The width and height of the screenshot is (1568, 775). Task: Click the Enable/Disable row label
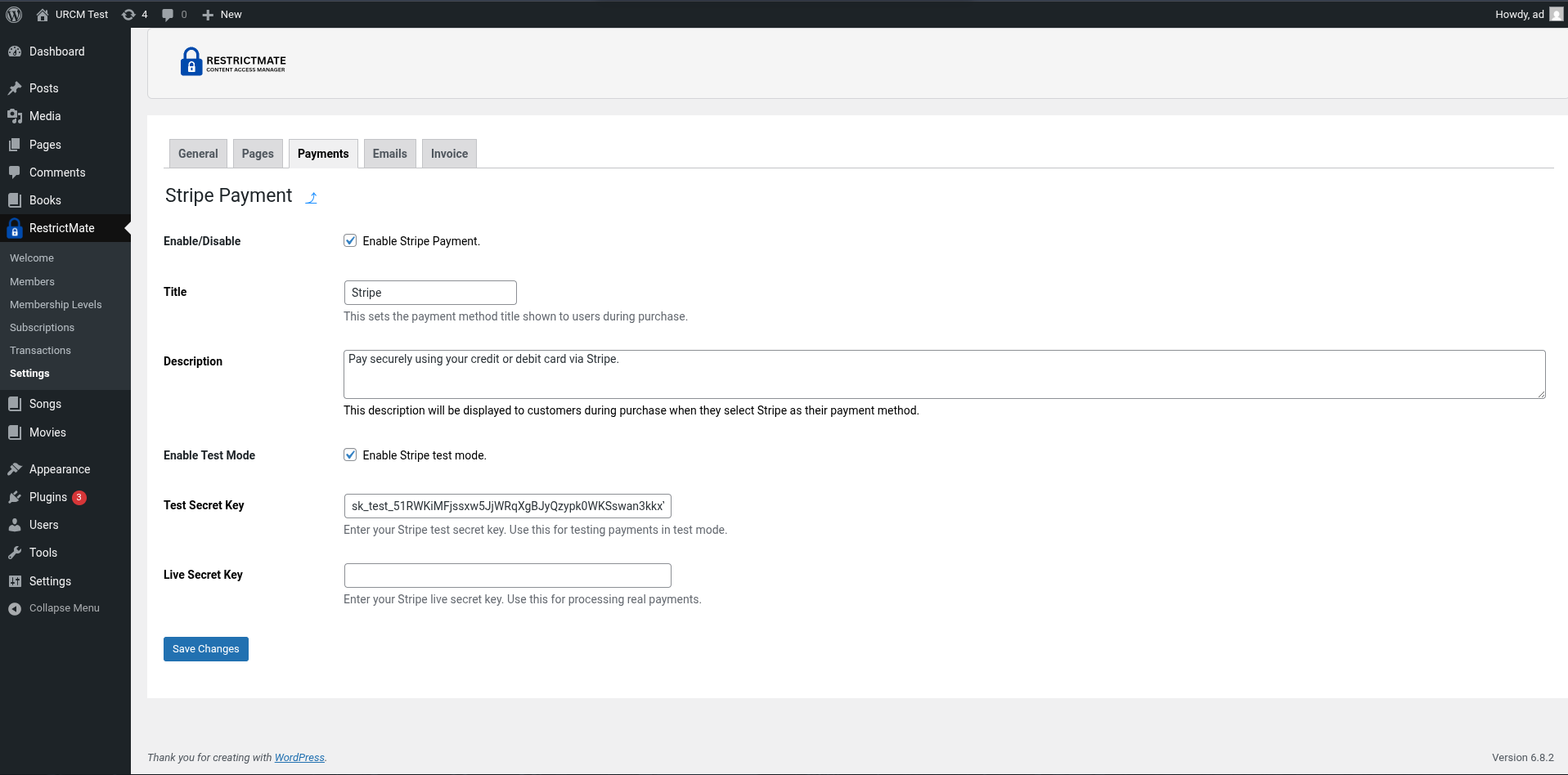click(202, 241)
